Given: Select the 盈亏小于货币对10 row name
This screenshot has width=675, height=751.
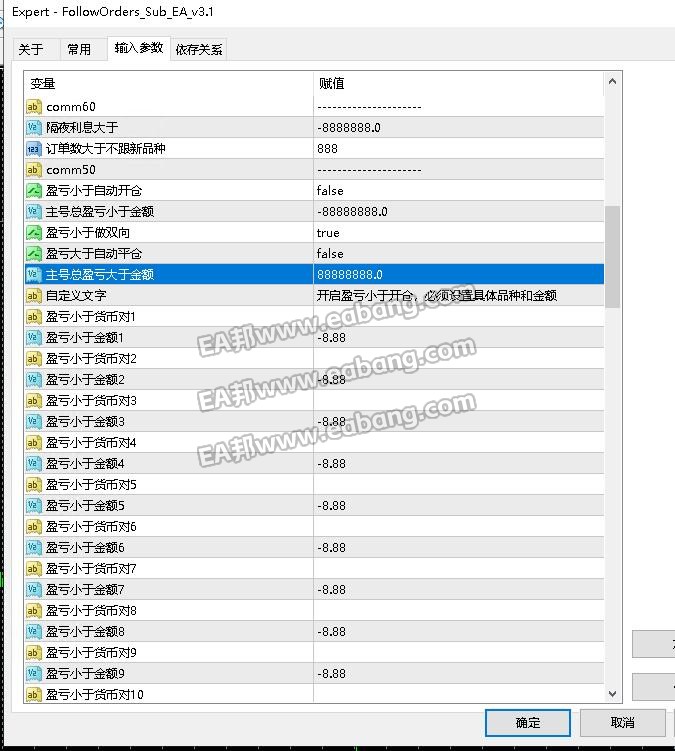Looking at the screenshot, I should 95,695.
